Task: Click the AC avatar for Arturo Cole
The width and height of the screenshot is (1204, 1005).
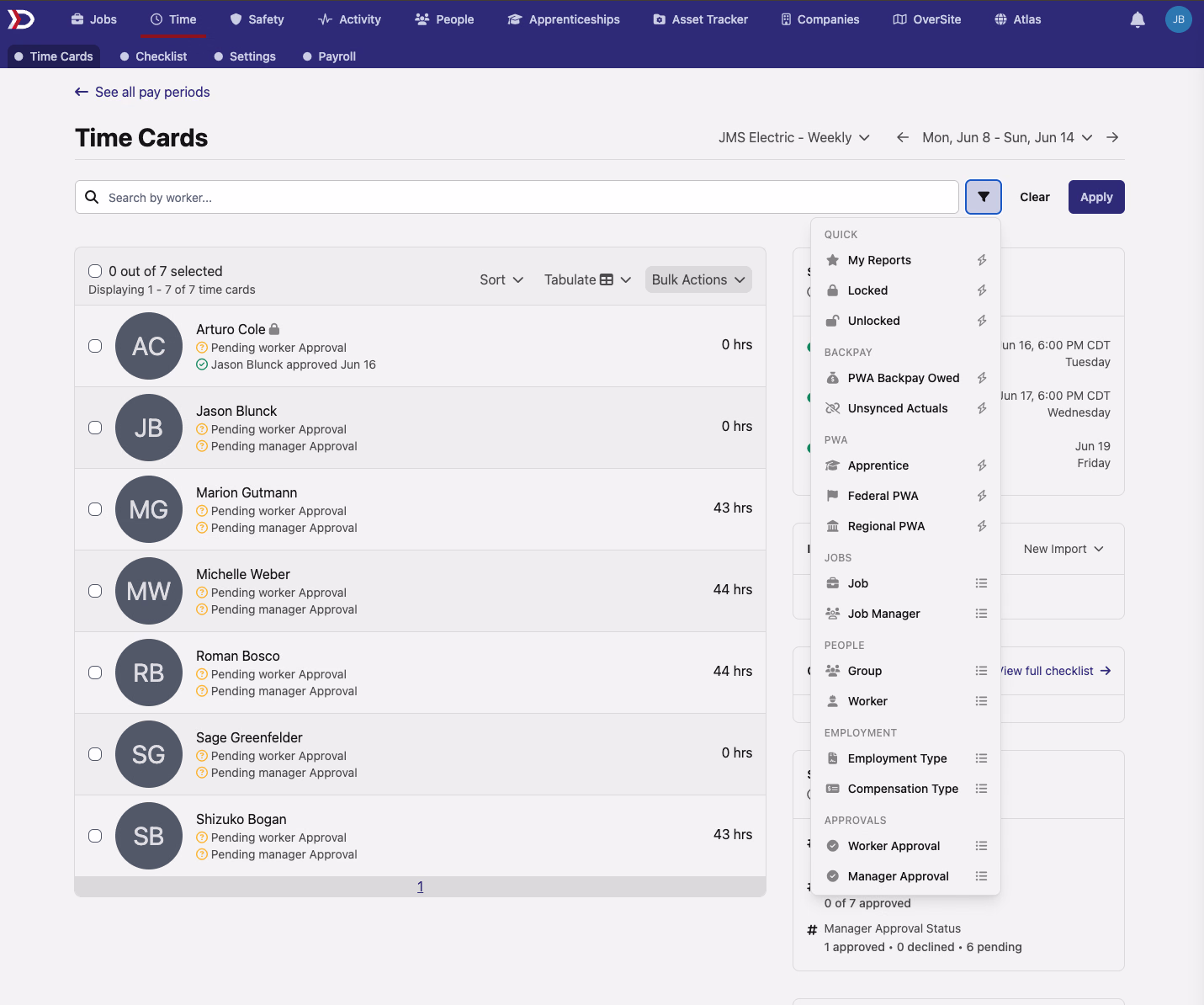Action: [149, 346]
